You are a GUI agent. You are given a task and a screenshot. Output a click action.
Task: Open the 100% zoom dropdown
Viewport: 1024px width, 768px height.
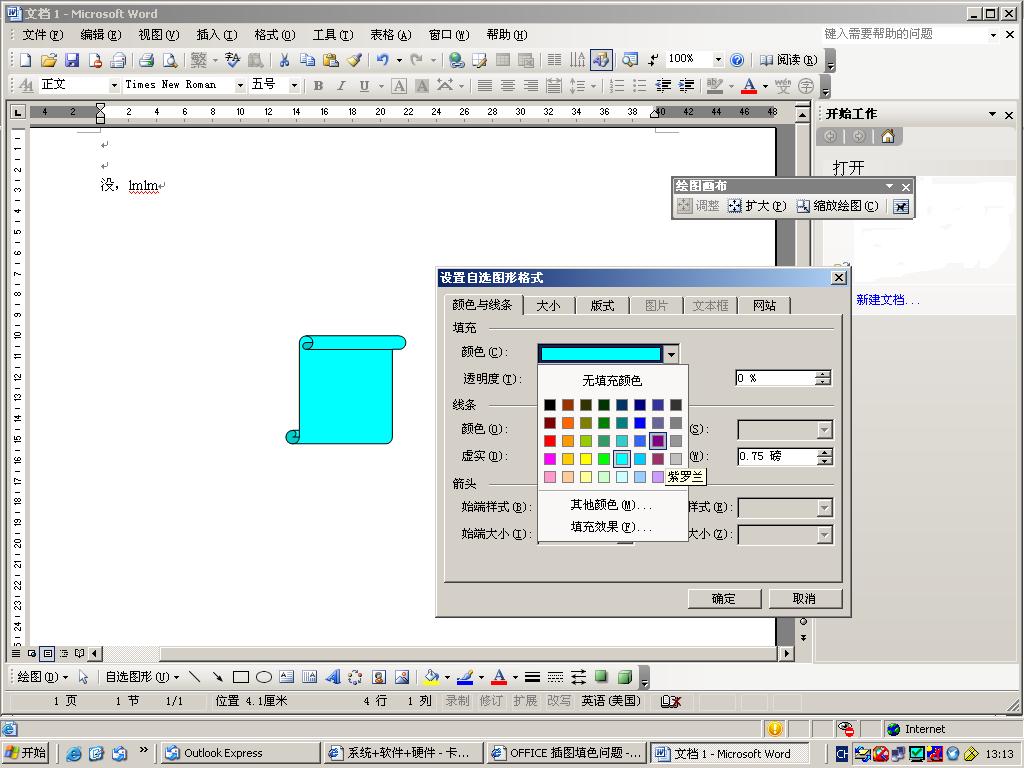[718, 60]
